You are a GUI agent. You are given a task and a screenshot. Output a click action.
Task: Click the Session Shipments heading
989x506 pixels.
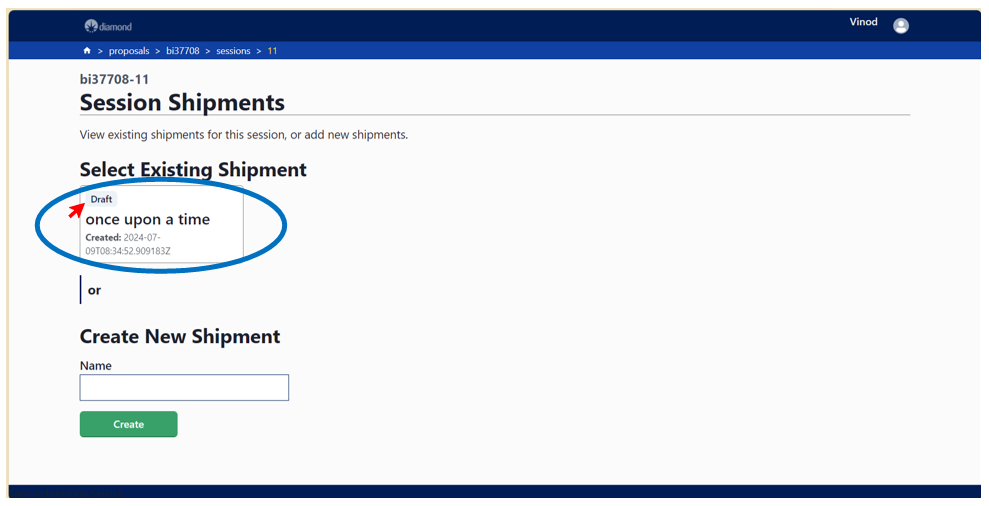click(182, 102)
